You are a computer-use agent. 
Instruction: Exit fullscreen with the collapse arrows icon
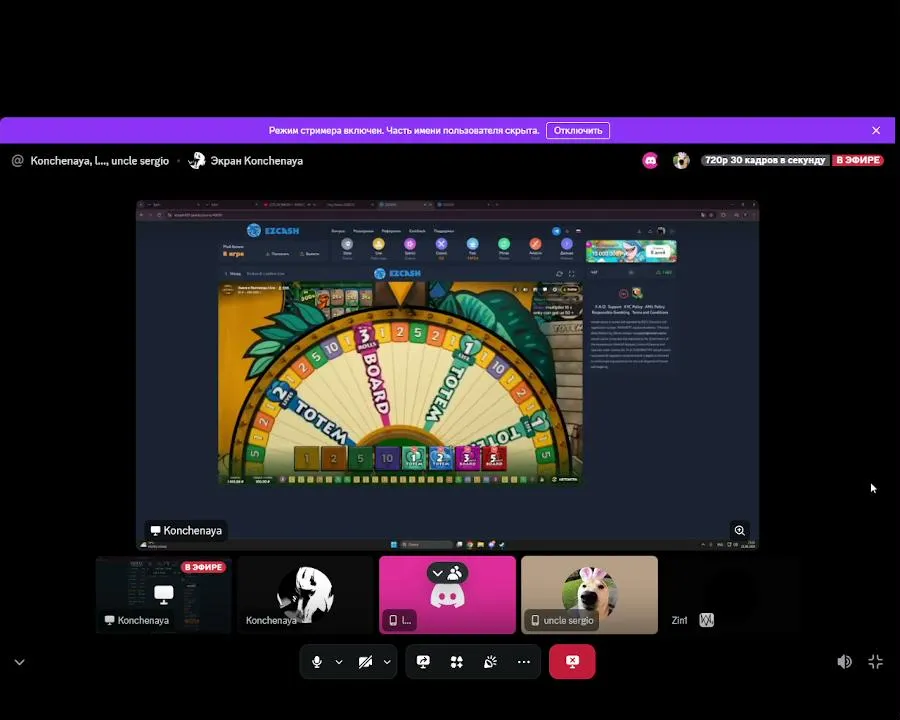pos(875,662)
